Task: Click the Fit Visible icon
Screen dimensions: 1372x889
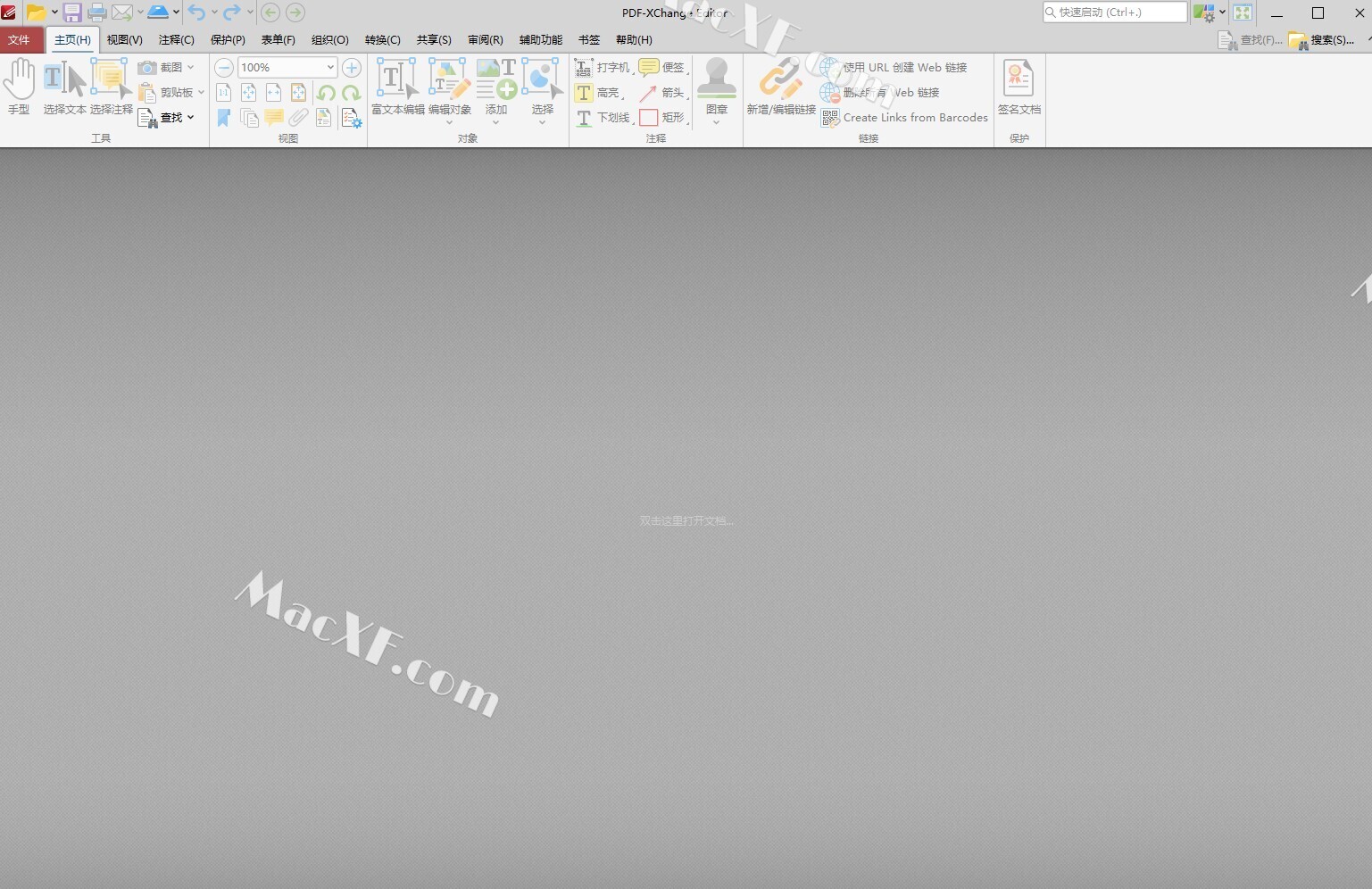Action: coord(299,92)
